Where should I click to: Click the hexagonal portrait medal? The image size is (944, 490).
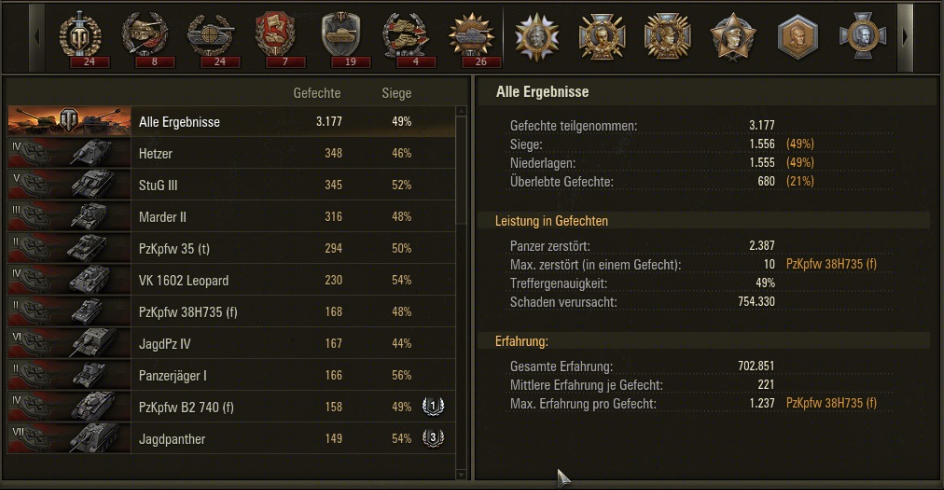(x=797, y=36)
